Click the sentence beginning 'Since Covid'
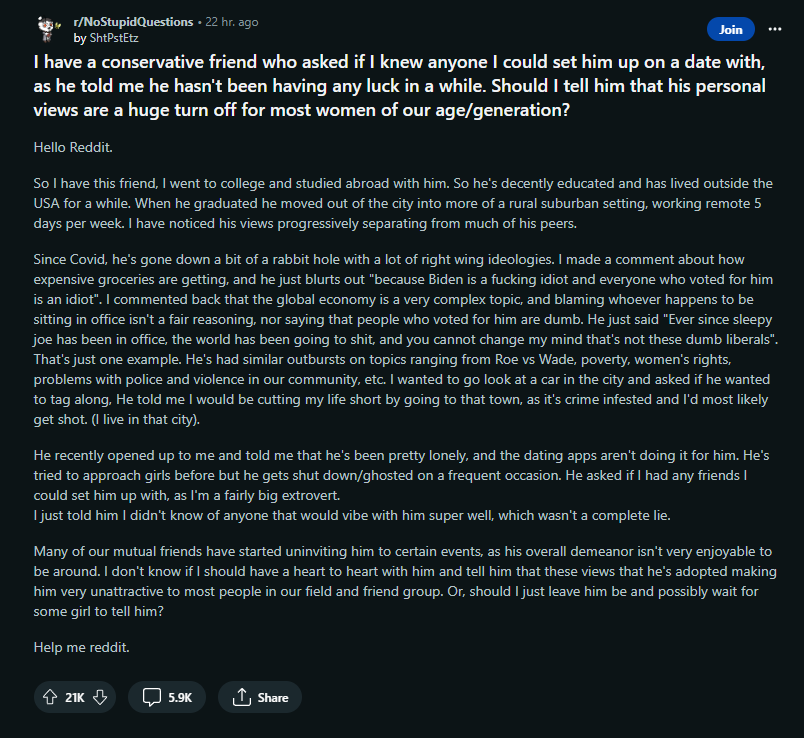The image size is (804, 738). [294, 259]
